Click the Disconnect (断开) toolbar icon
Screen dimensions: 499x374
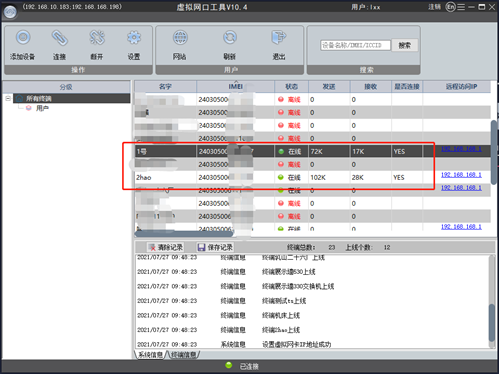(x=97, y=38)
